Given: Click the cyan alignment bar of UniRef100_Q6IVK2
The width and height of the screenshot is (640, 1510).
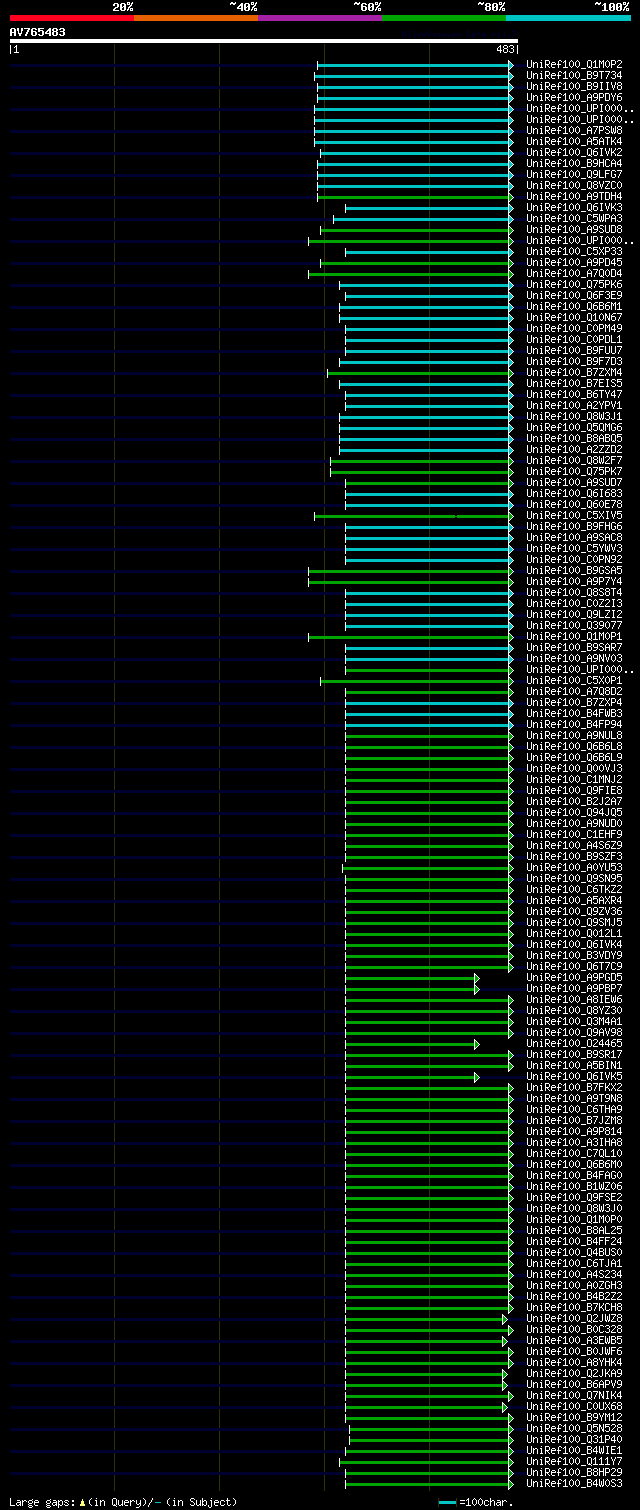Looking at the screenshot, I should [417, 152].
